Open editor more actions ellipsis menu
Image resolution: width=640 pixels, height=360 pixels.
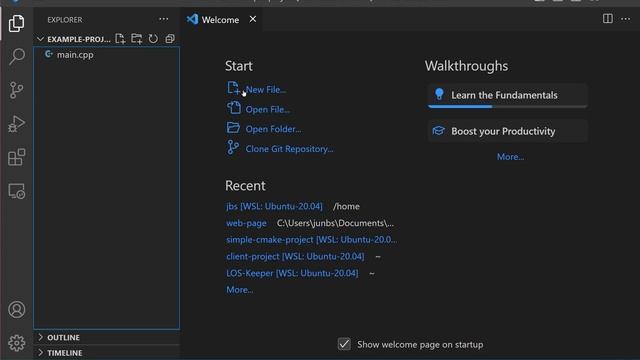[x=625, y=19]
